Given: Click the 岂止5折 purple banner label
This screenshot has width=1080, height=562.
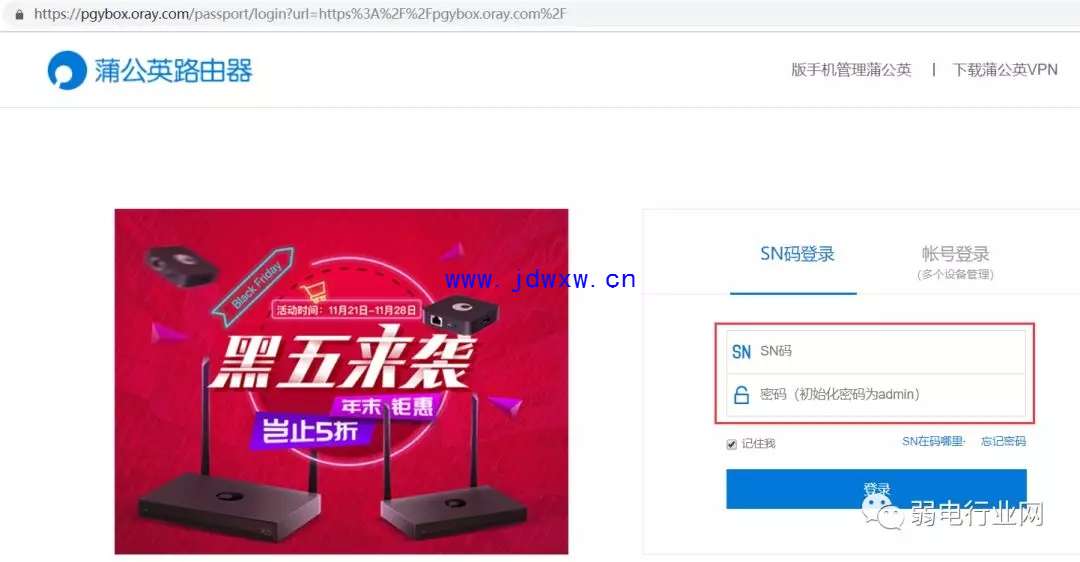Looking at the screenshot, I should (309, 431).
